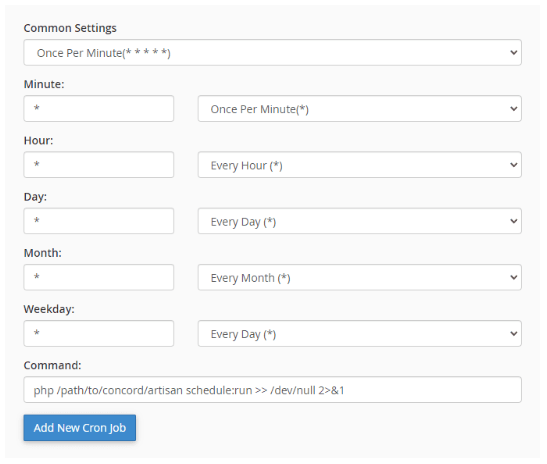Click into the Command input field
Screen dimensions: 547x464
[x=272, y=390]
